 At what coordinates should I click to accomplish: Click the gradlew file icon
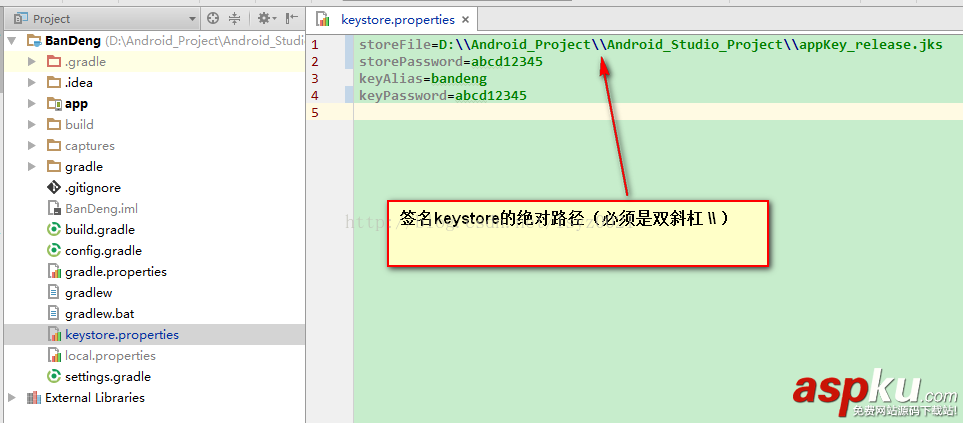[54, 293]
